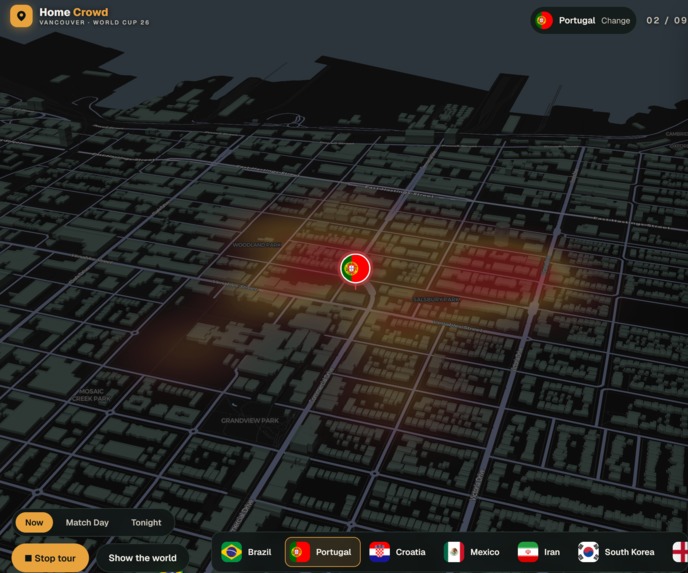Click the Portugal flag marker on the map
Screen dimensions: 688x573
[x=355, y=268]
